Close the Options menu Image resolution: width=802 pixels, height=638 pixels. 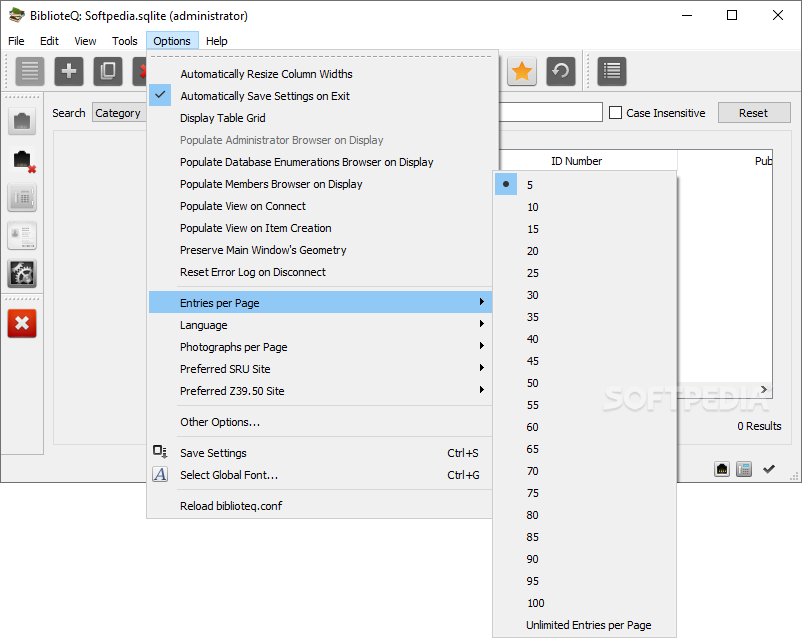point(172,41)
